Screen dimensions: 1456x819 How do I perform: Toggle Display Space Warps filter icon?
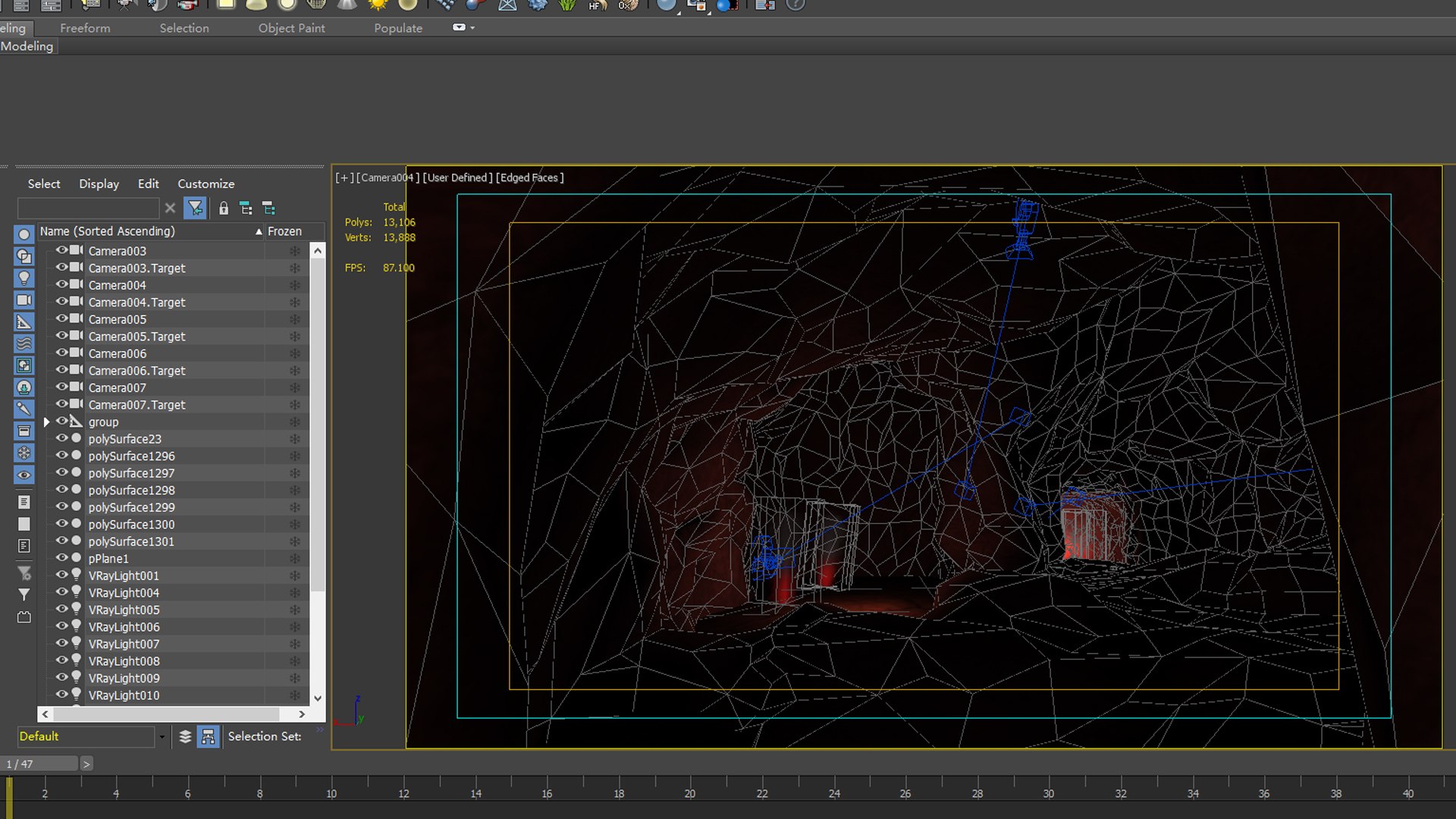tap(24, 344)
